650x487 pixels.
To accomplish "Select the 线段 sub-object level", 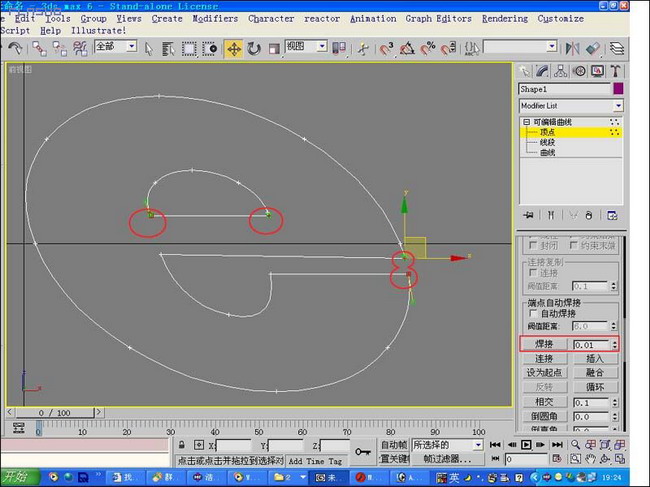I will click(x=547, y=143).
